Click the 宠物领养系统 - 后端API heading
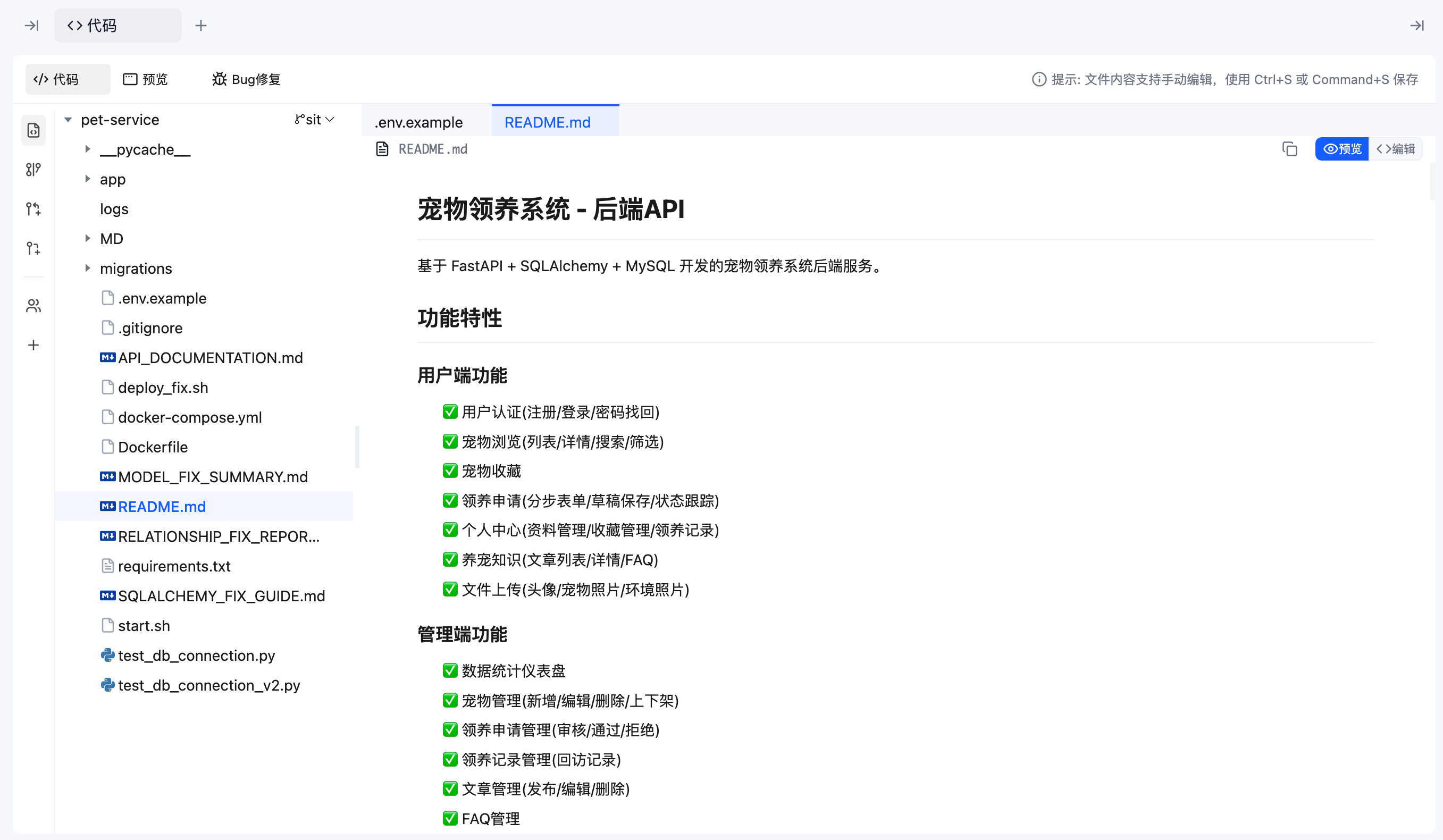The height and width of the screenshot is (840, 1443). [x=551, y=209]
